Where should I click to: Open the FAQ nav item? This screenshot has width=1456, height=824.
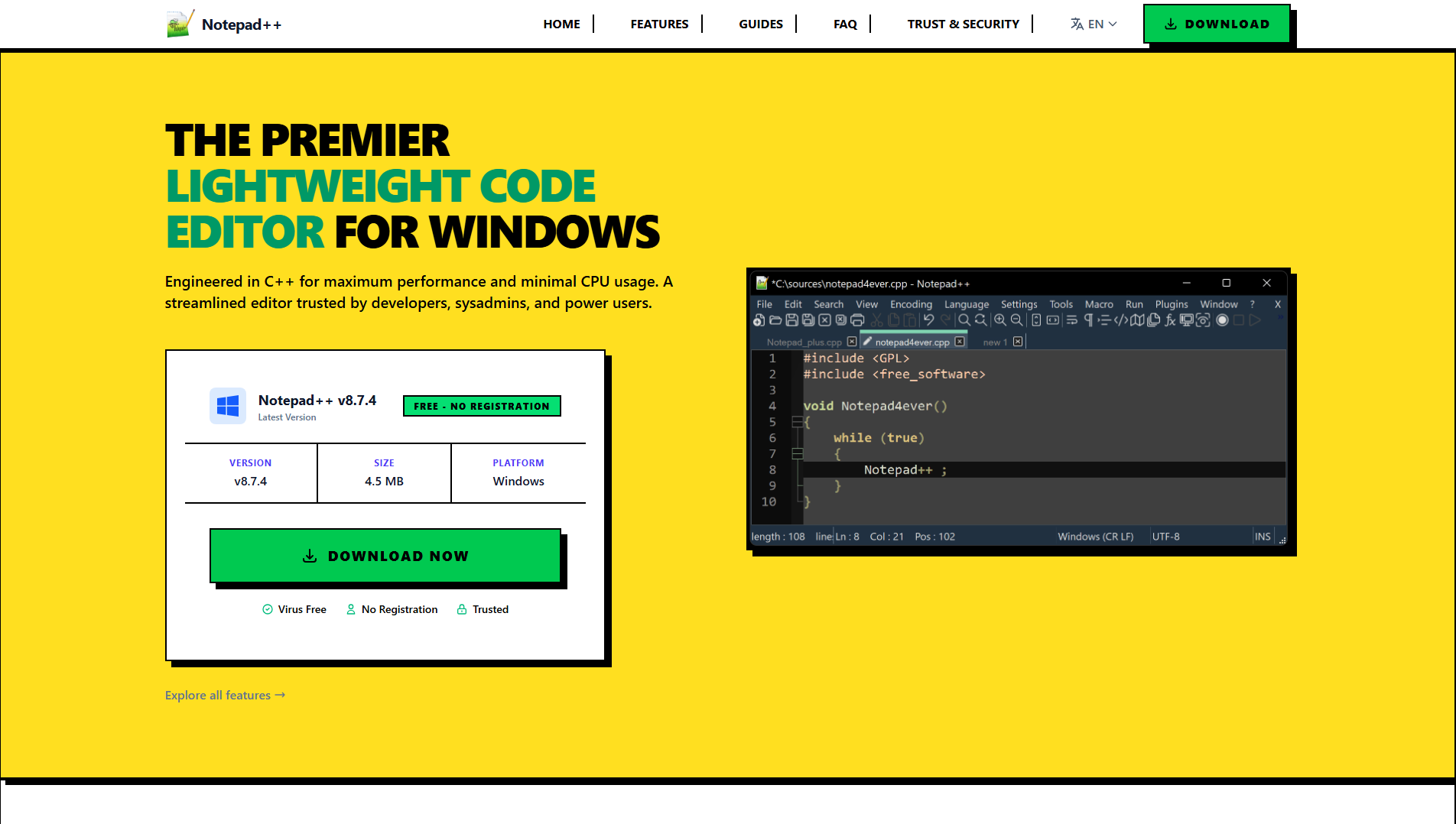point(845,24)
